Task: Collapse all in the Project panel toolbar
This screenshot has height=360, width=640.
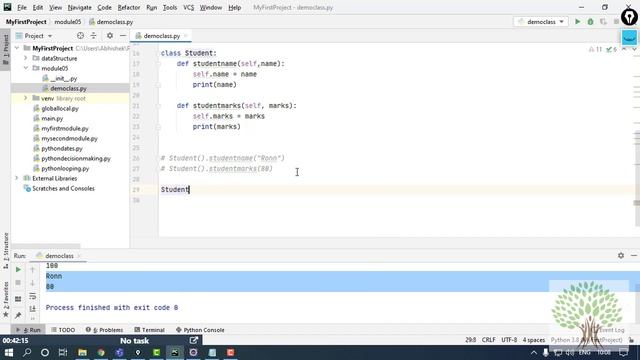Action: click(93, 36)
